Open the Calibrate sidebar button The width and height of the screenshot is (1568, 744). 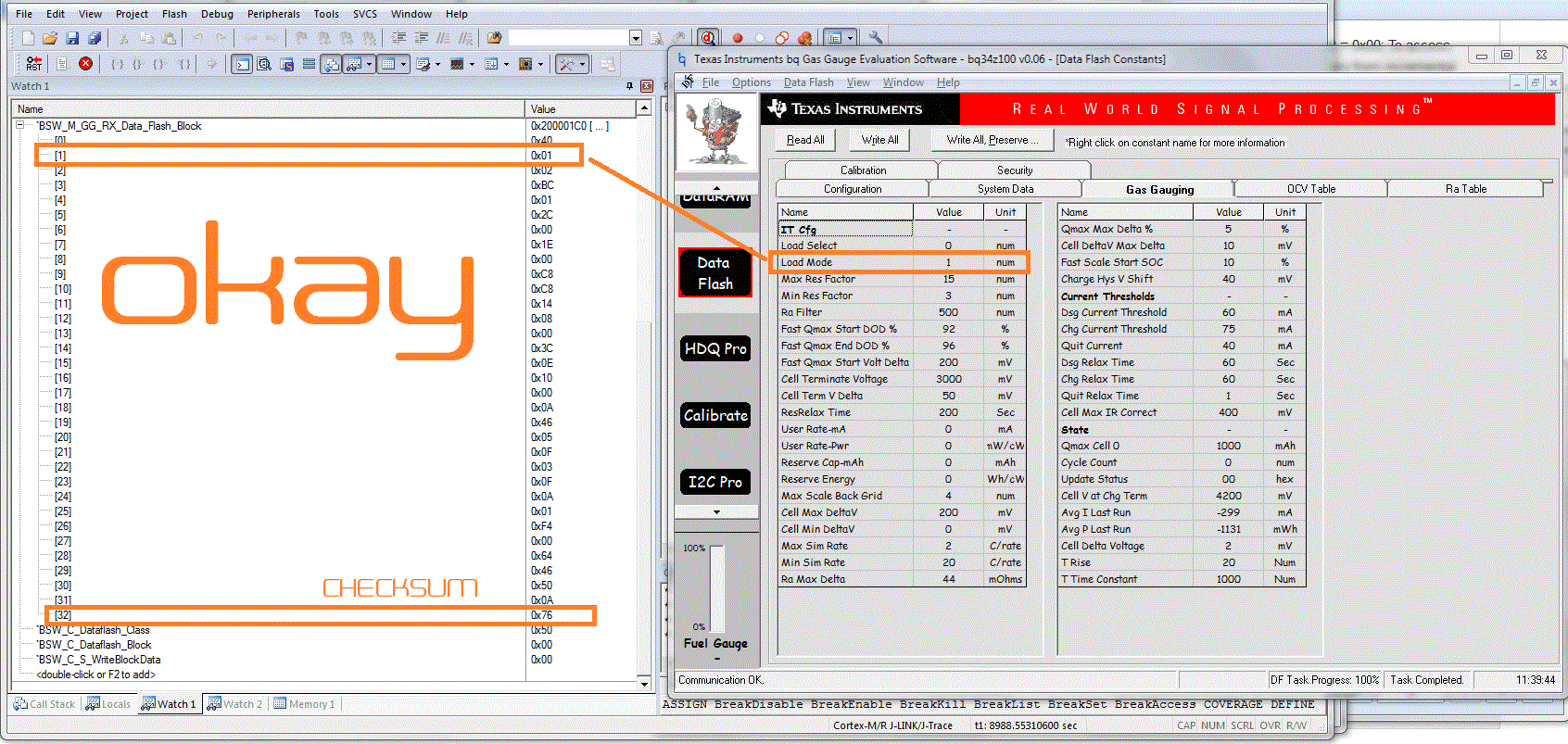[x=714, y=415]
